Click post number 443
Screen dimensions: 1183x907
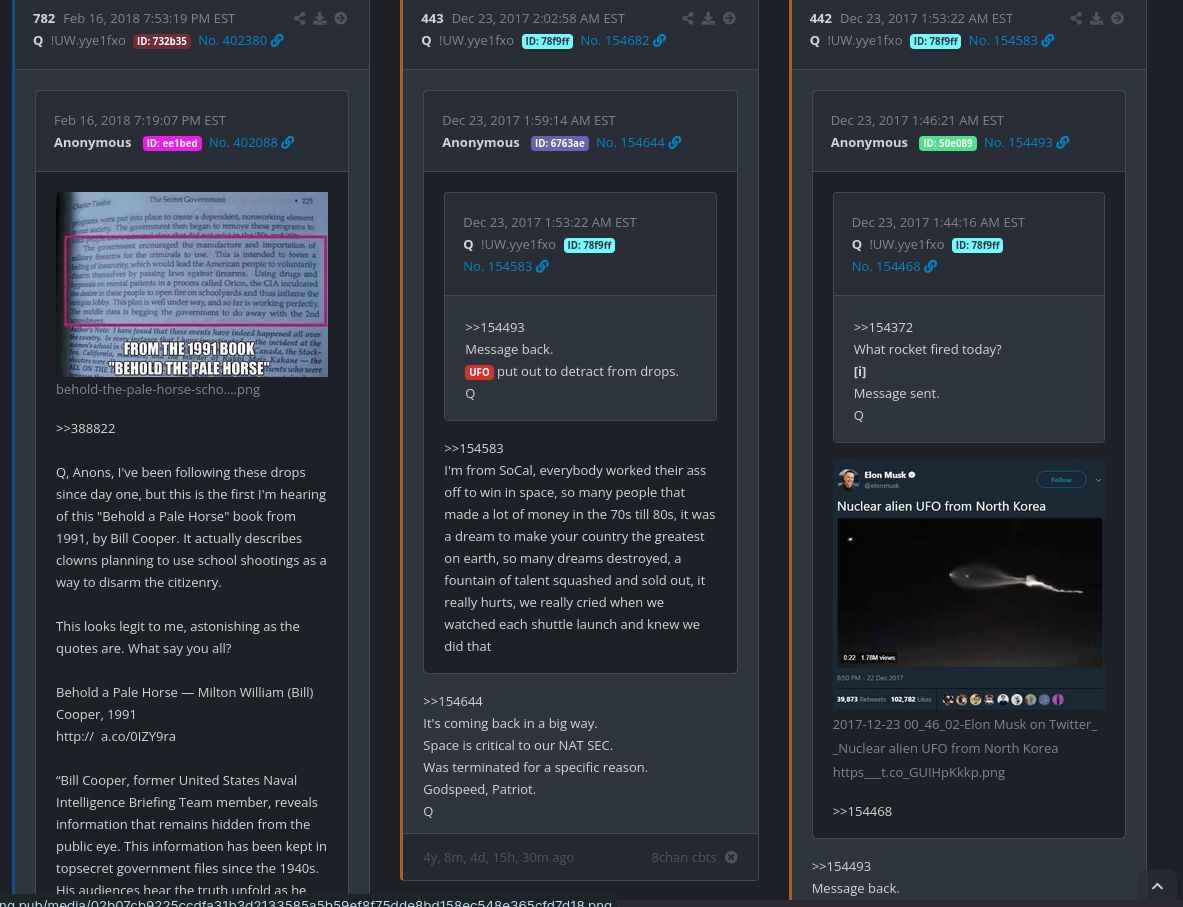point(432,18)
